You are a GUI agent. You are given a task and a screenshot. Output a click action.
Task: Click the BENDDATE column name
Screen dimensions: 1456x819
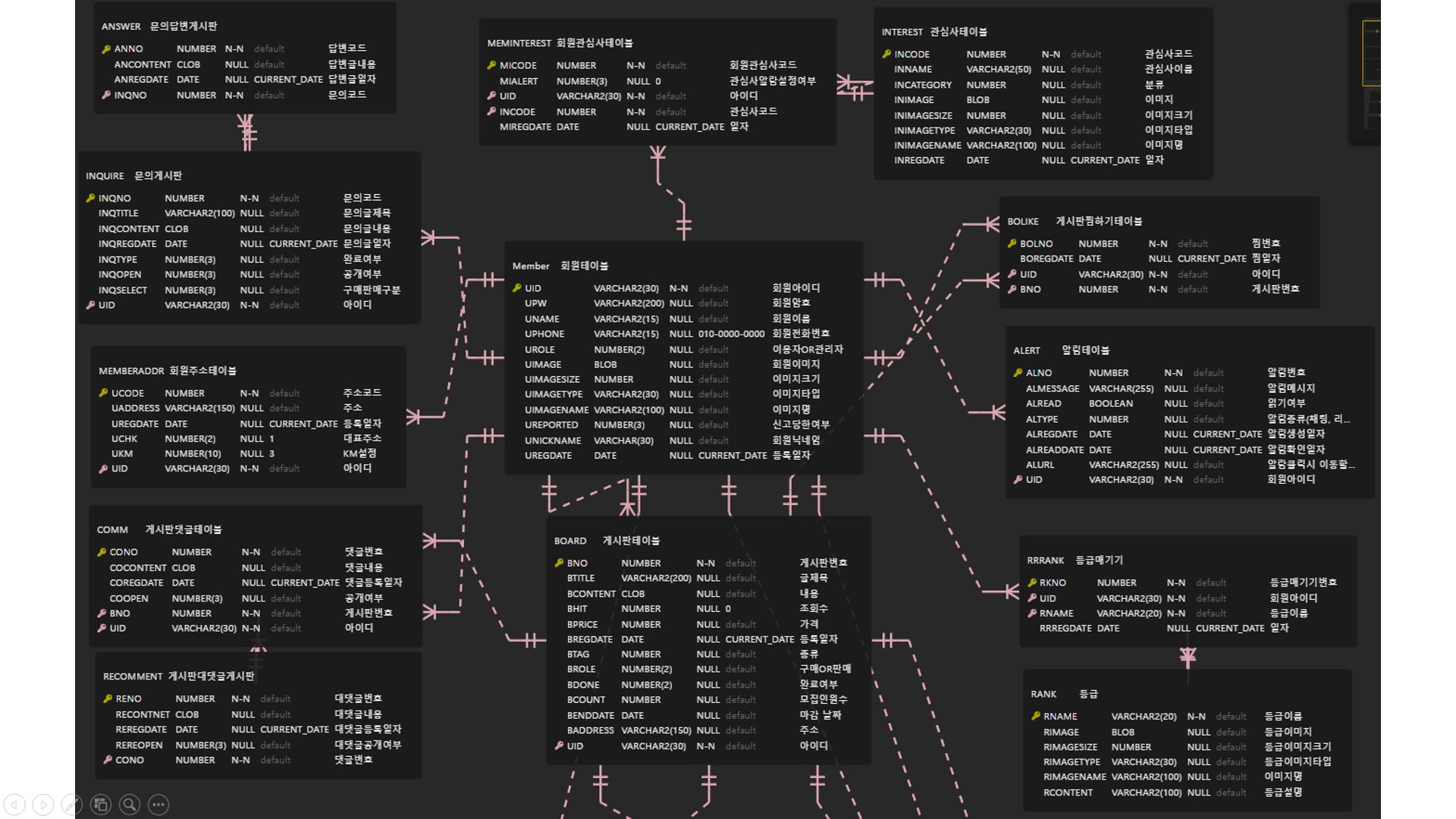591,716
